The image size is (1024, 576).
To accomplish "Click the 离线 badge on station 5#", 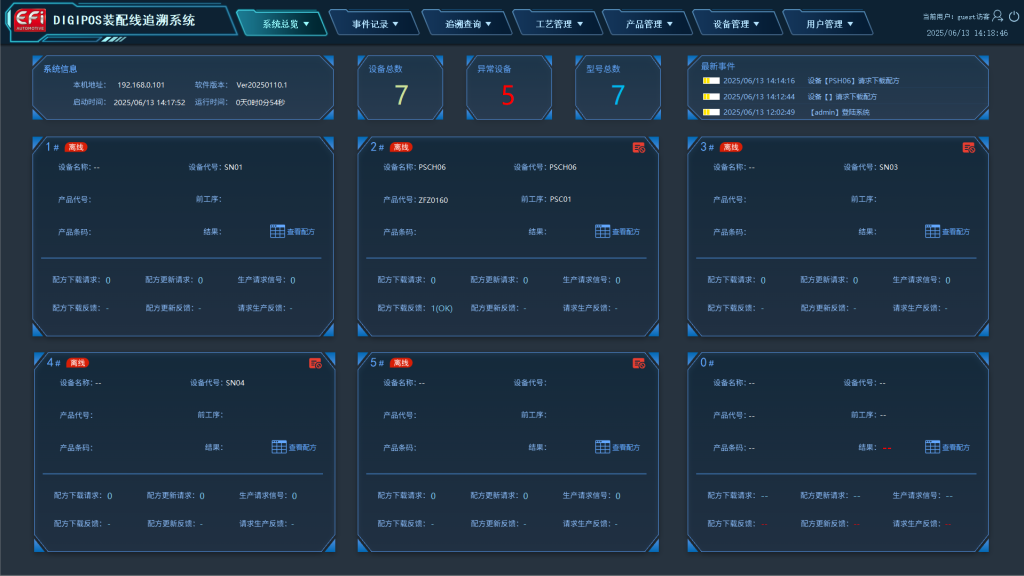I will click(401, 363).
